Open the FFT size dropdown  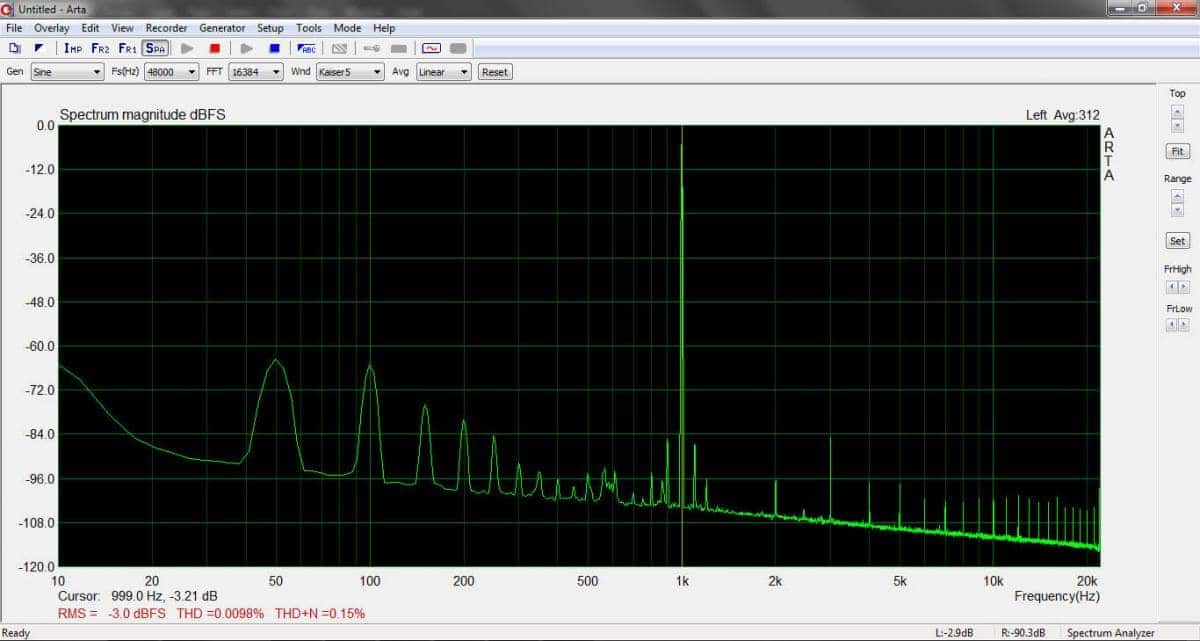click(256, 72)
